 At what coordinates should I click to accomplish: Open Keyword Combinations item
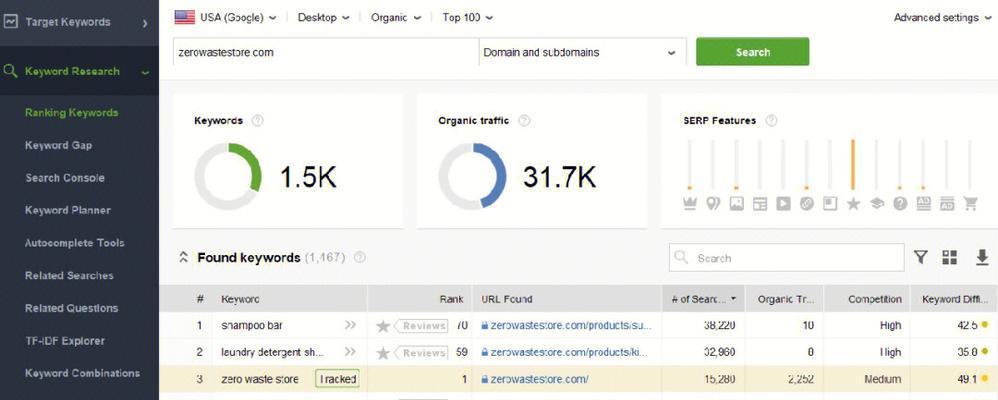pos(82,373)
